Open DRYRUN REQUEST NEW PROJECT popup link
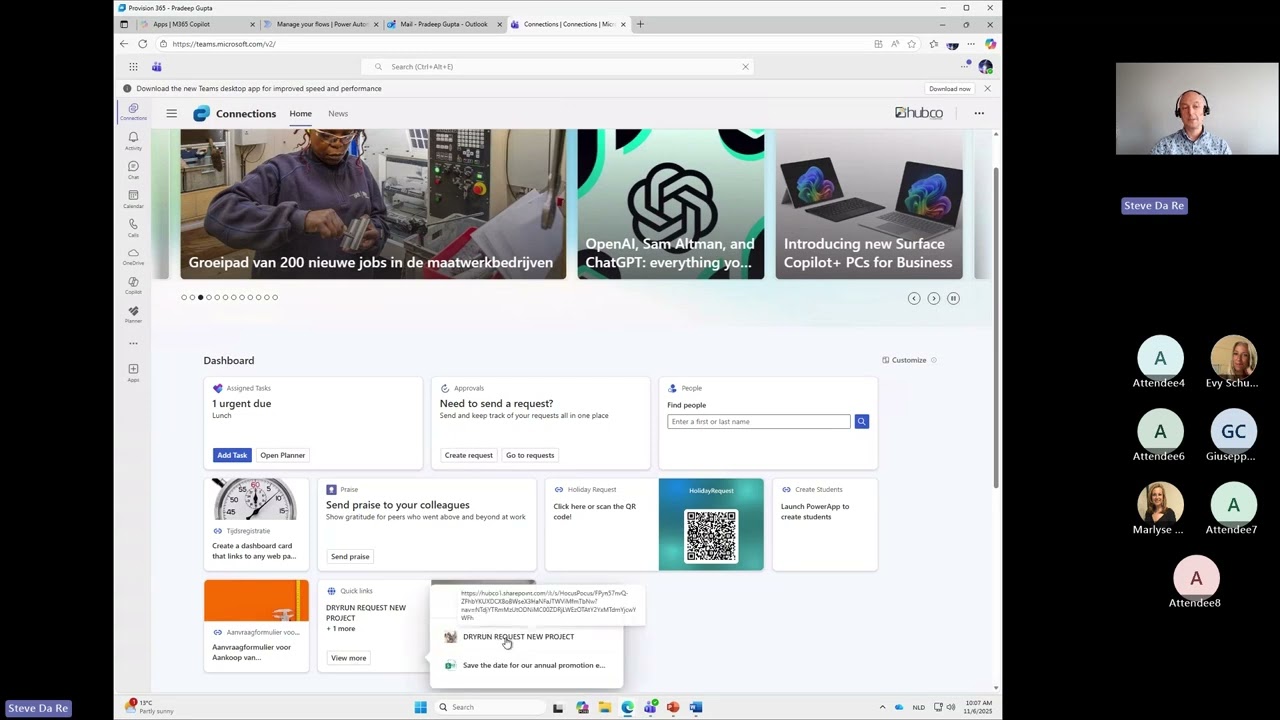The image size is (1280, 720). coord(518,637)
